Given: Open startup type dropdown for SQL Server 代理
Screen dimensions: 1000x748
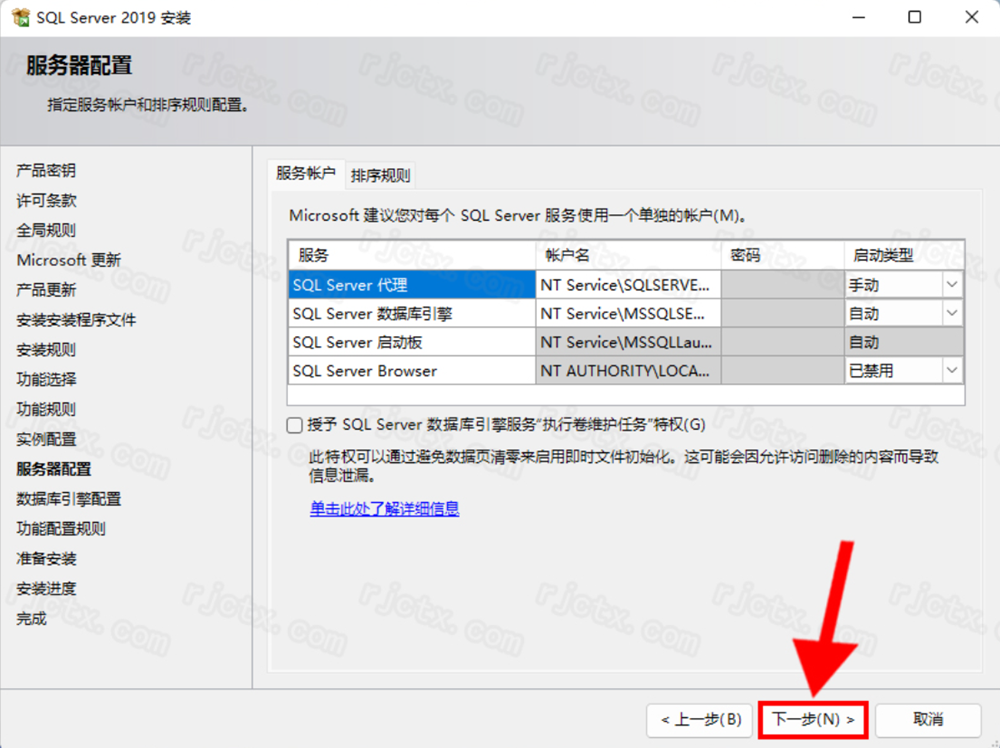Looking at the screenshot, I should click(x=951, y=285).
